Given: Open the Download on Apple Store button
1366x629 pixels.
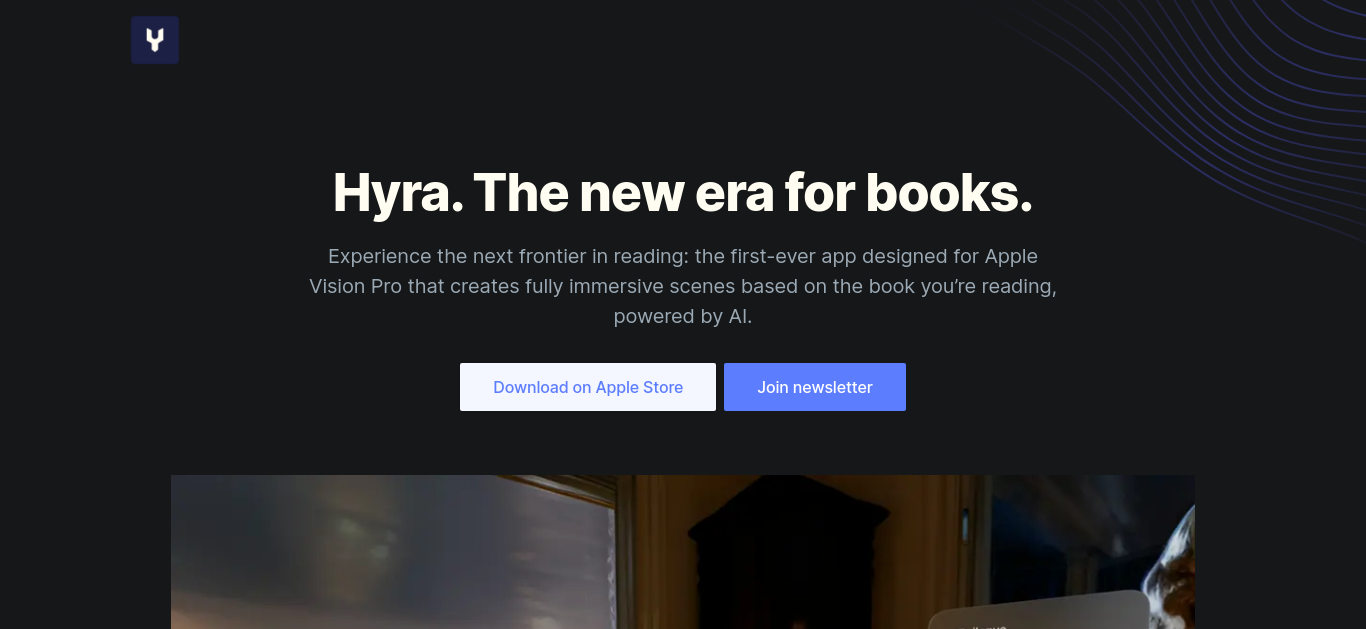Looking at the screenshot, I should click(x=588, y=387).
